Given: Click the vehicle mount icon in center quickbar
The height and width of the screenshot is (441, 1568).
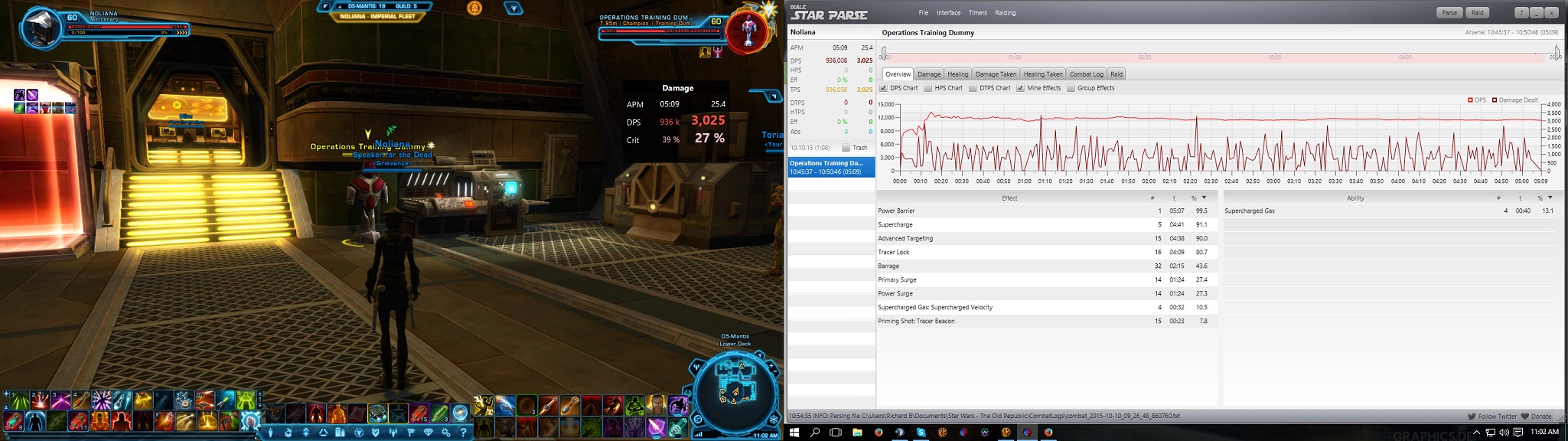Looking at the screenshot, I should (x=377, y=413).
